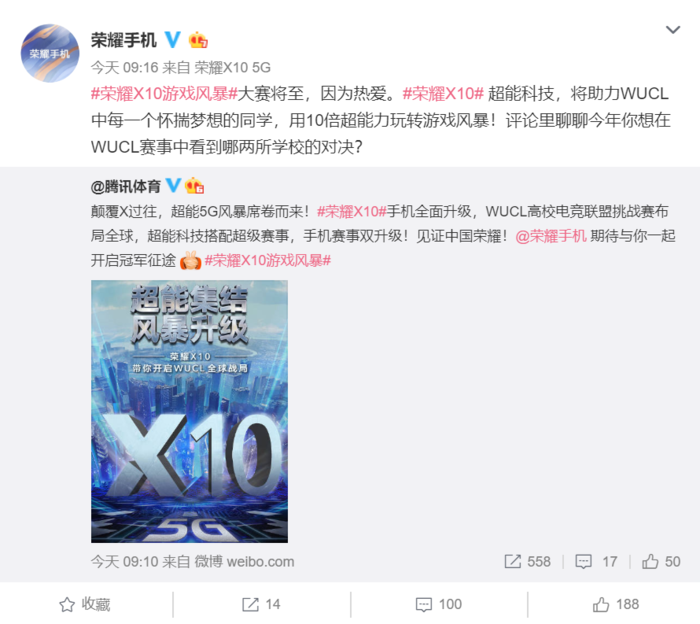Image resolution: width=700 pixels, height=624 pixels.
Task: Open the 荣耀手机 profile avatar
Action: tap(50, 53)
